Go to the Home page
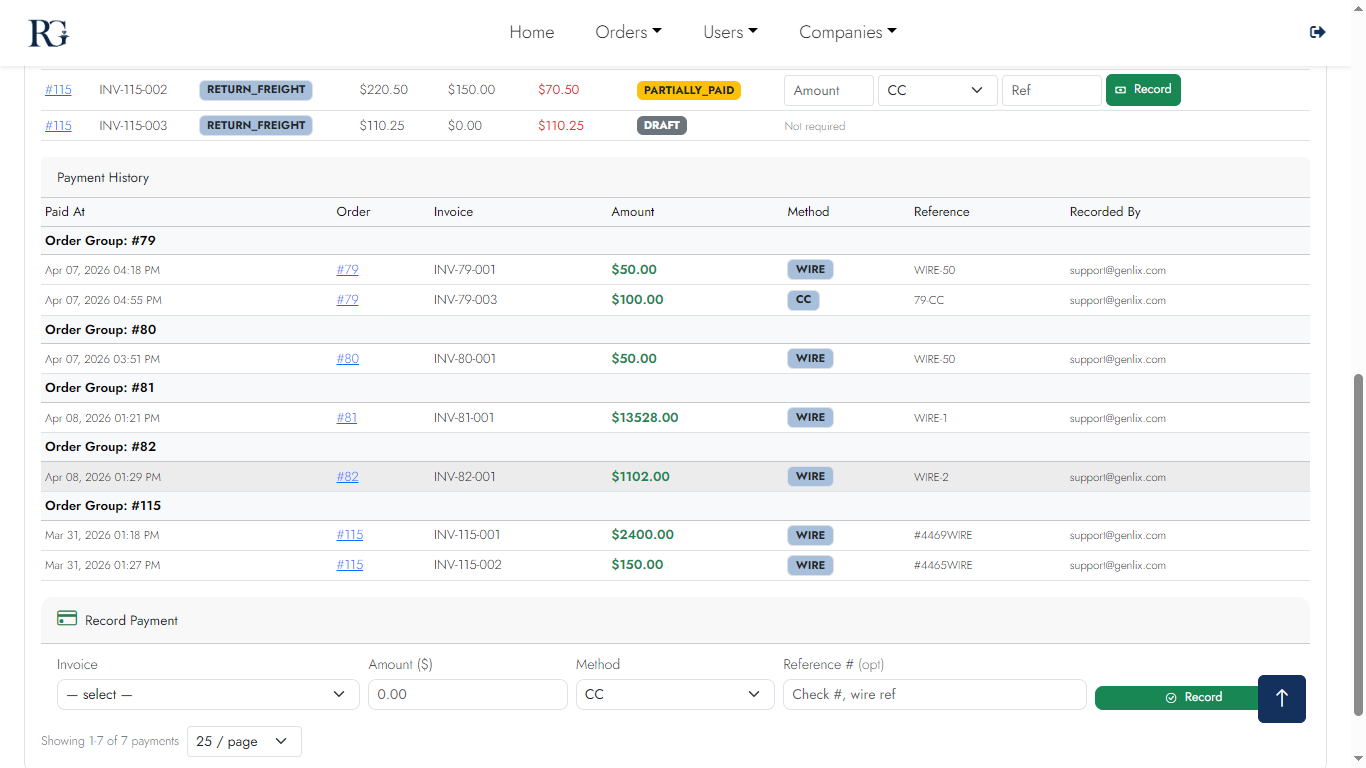 [x=531, y=32]
